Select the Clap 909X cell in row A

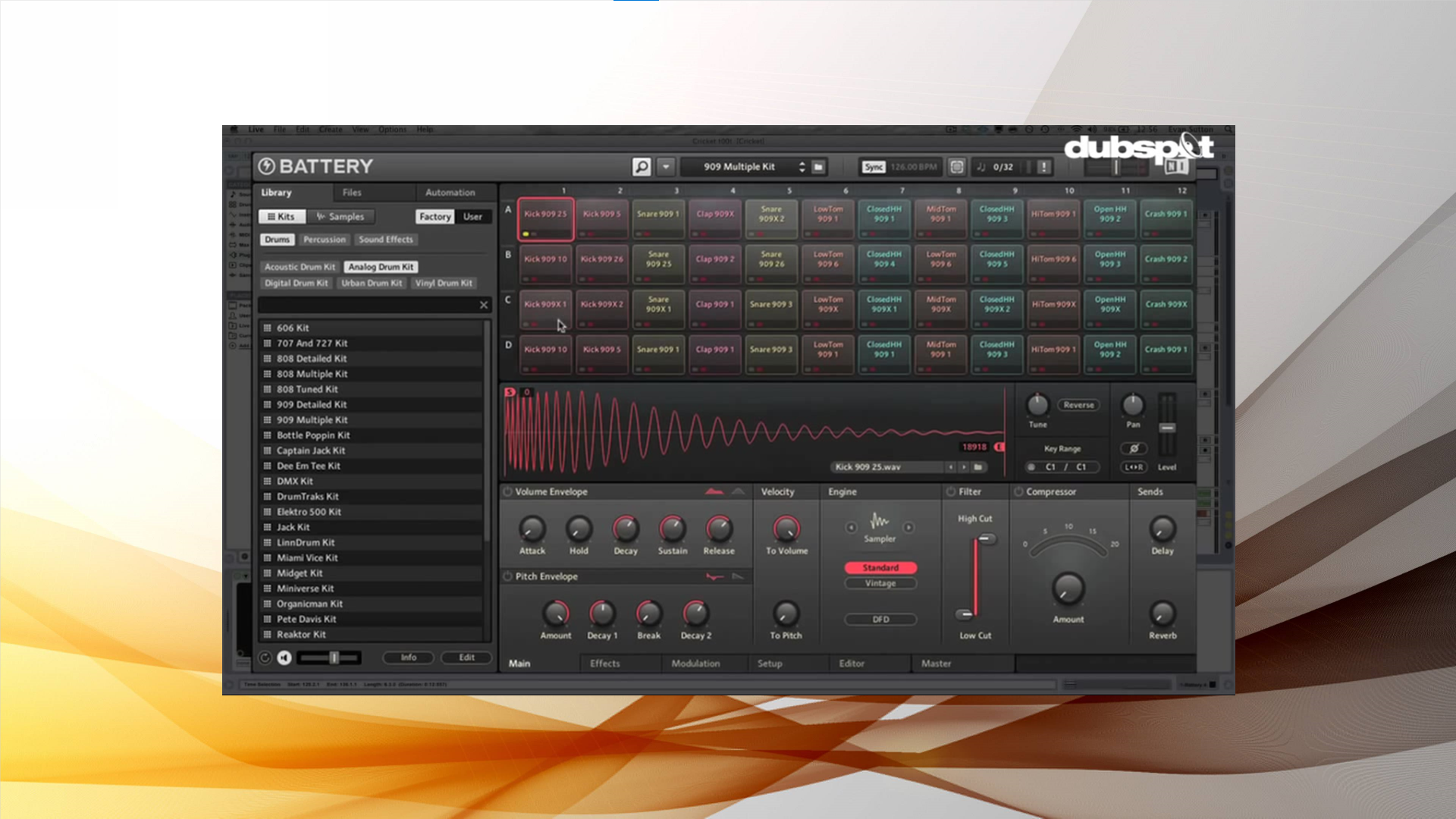(715, 219)
